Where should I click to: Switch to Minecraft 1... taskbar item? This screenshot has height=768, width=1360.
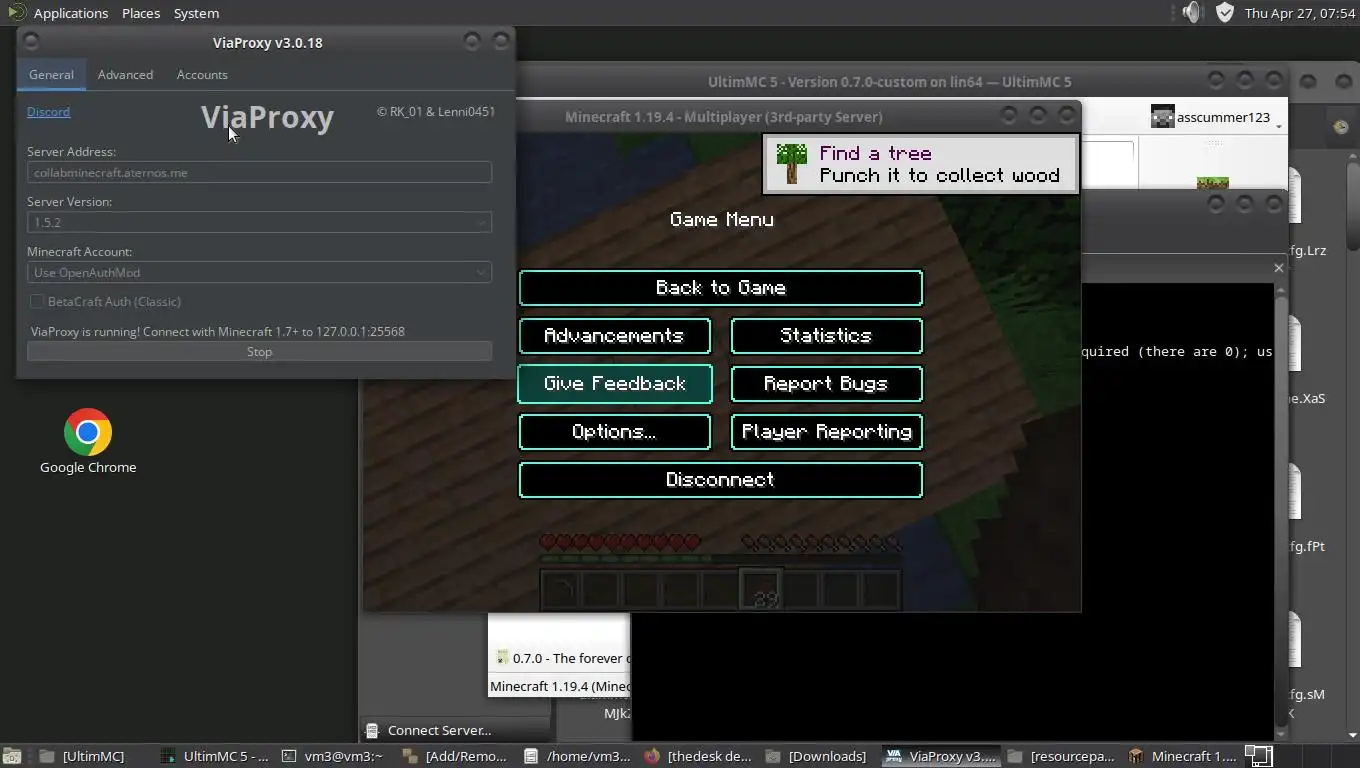(1183, 756)
